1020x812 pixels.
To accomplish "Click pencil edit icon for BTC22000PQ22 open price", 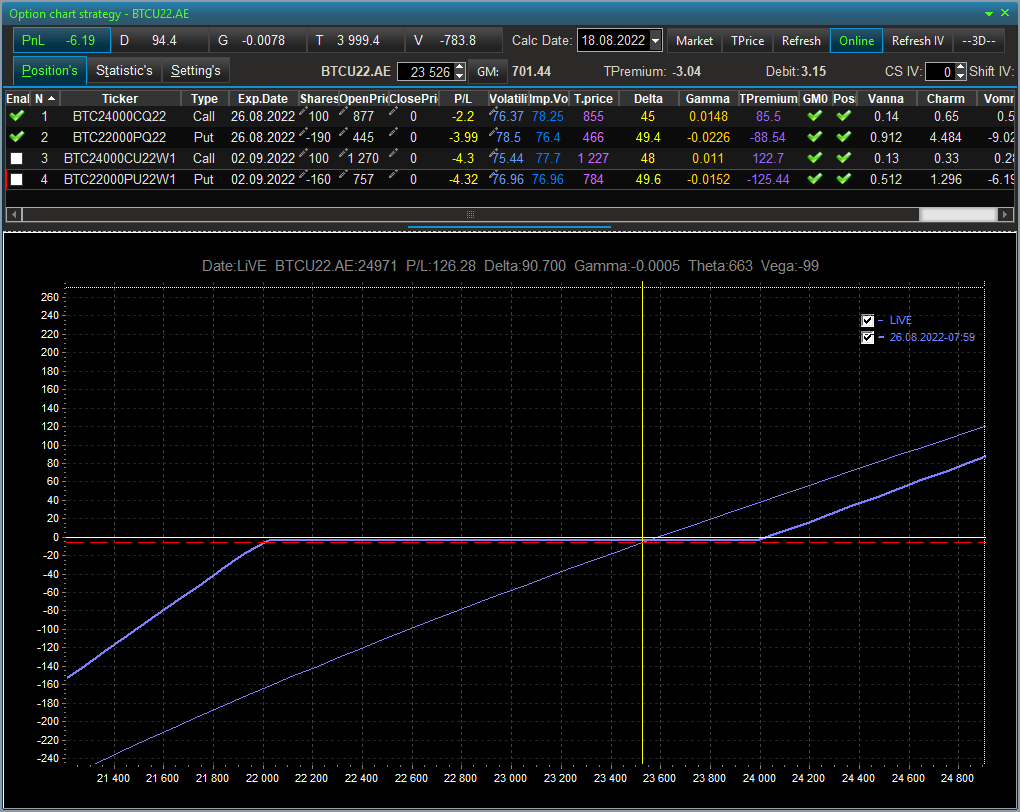I will (x=343, y=133).
